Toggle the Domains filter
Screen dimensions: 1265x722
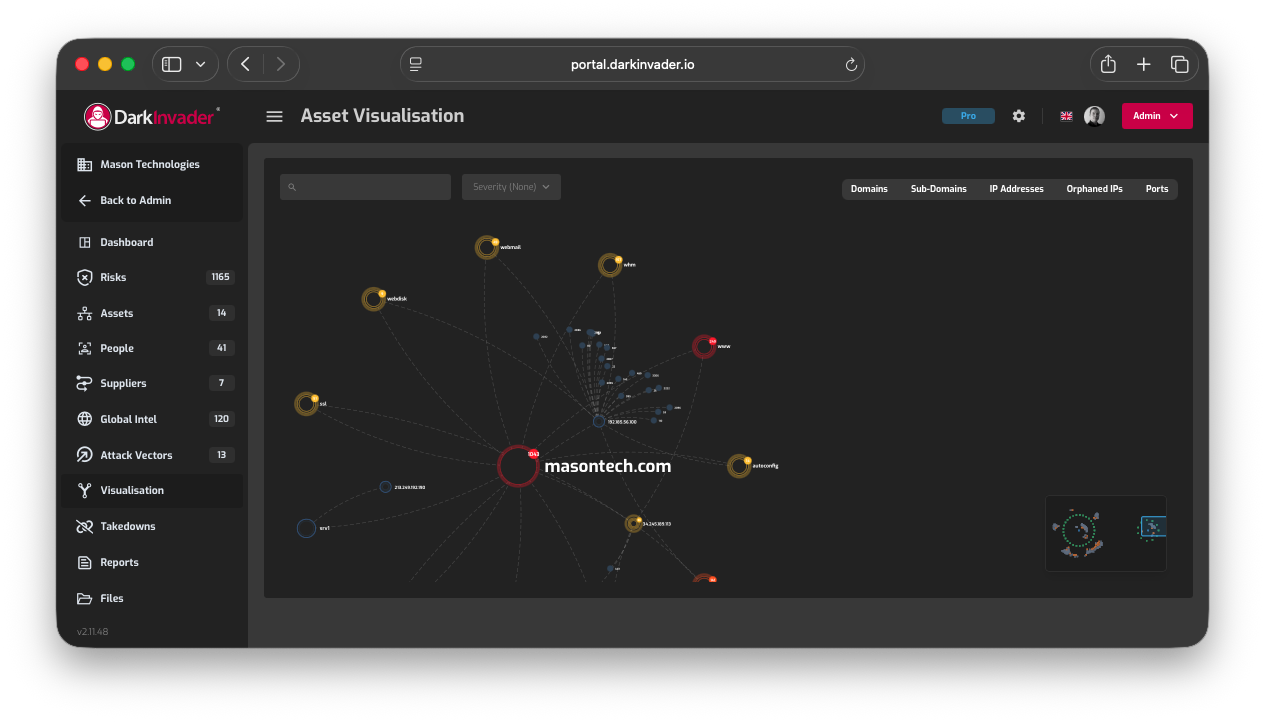pyautogui.click(x=869, y=188)
